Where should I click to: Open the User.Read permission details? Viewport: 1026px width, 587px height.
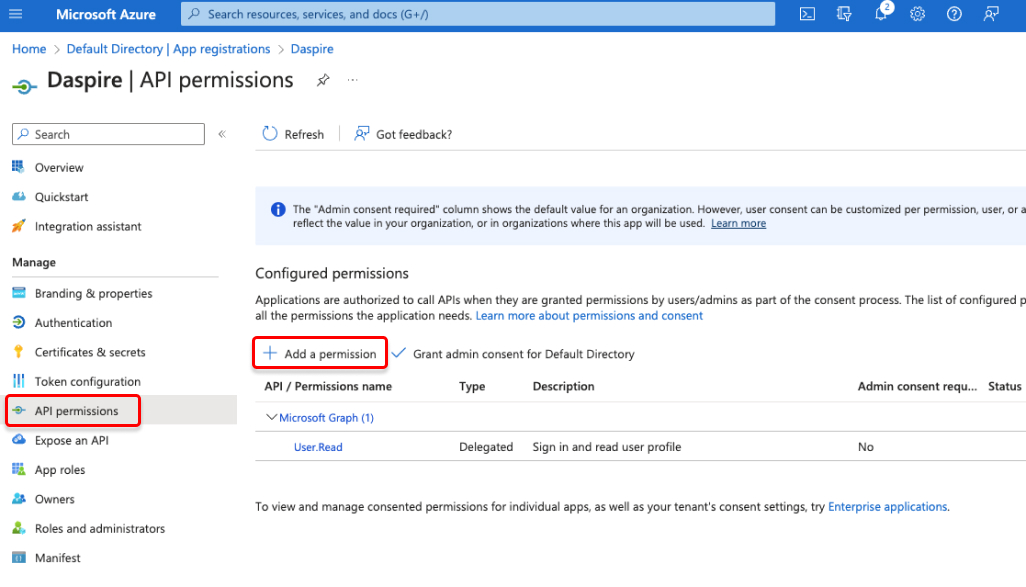tap(317, 447)
